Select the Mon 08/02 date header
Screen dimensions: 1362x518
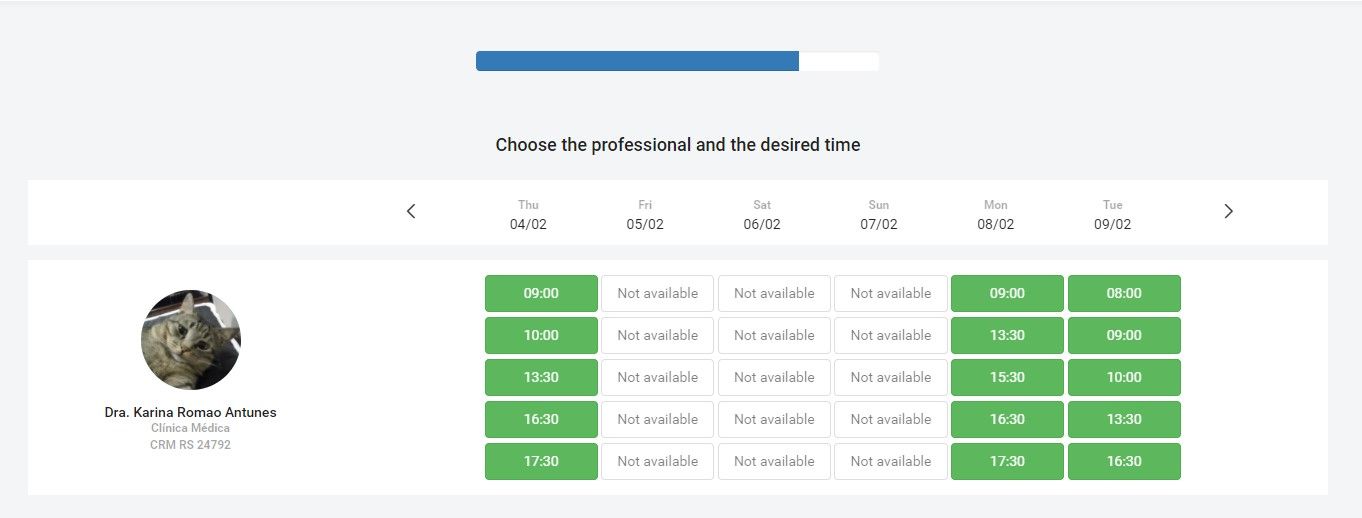click(x=996, y=215)
